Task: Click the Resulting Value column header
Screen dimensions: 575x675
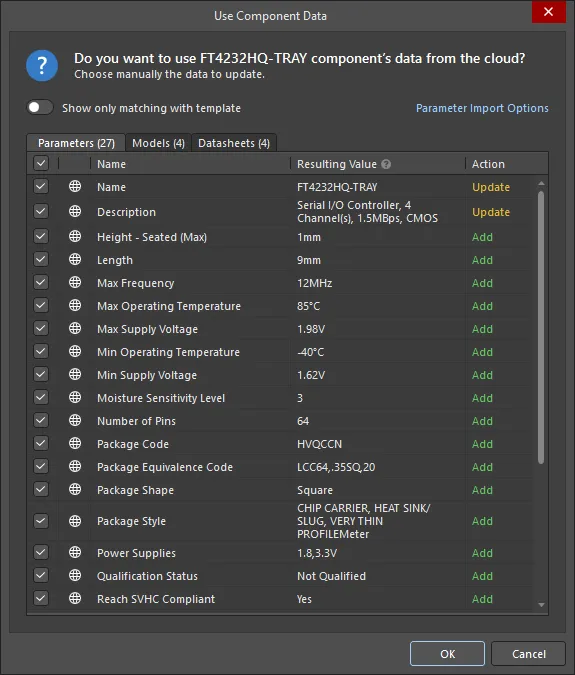Action: click(378, 164)
